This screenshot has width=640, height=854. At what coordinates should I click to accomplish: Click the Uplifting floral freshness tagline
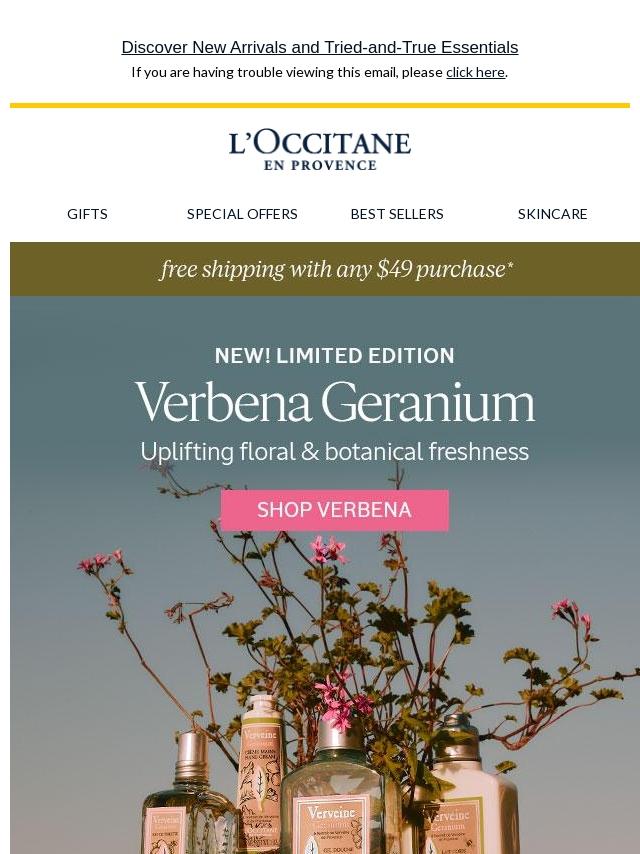click(x=334, y=452)
